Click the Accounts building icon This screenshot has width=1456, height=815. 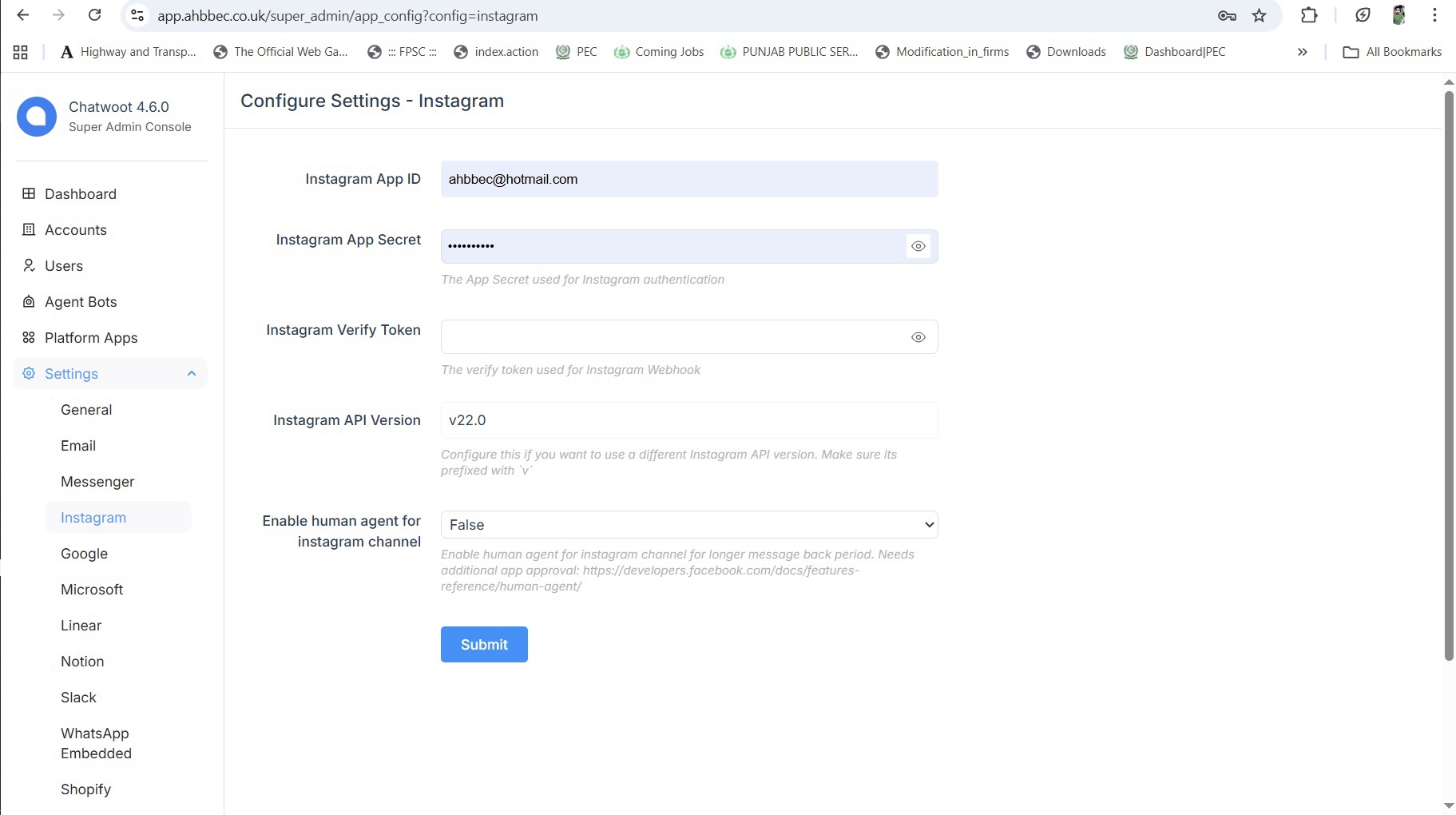(29, 229)
